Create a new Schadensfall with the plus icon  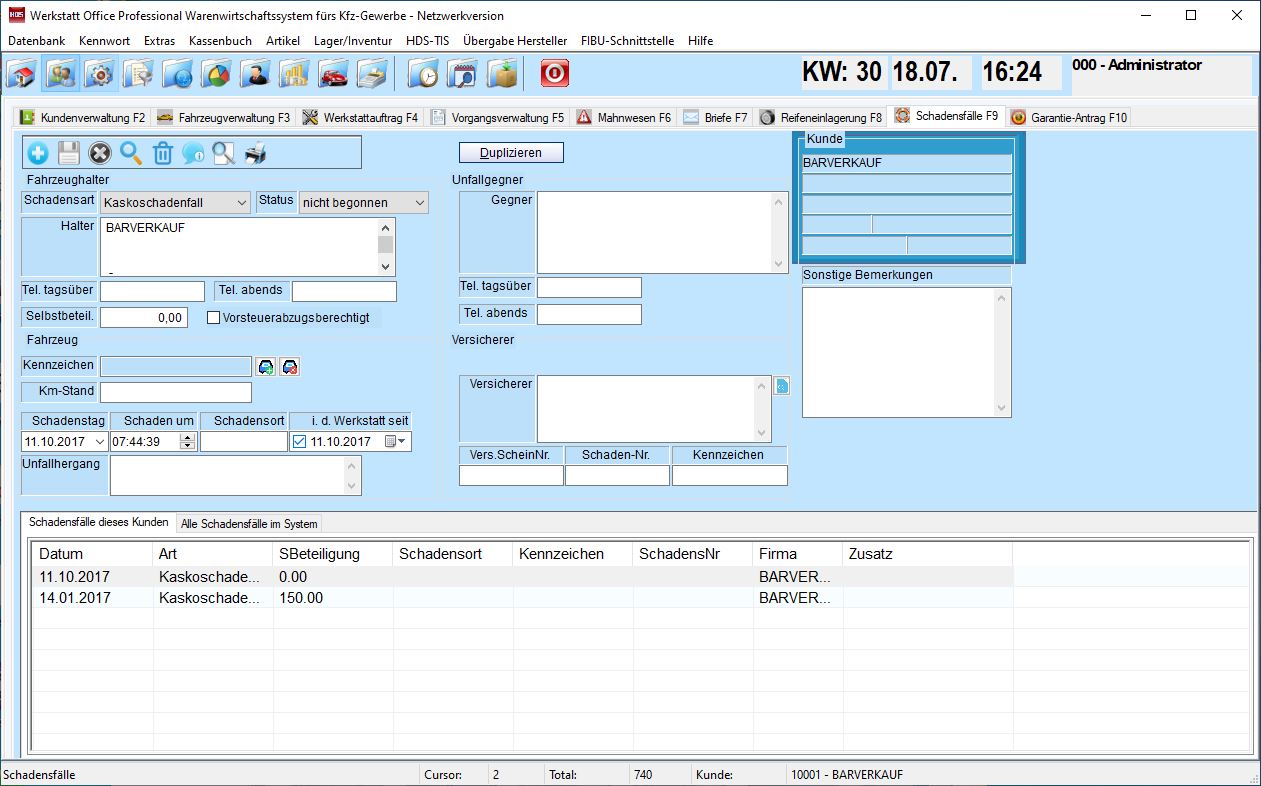[37, 153]
